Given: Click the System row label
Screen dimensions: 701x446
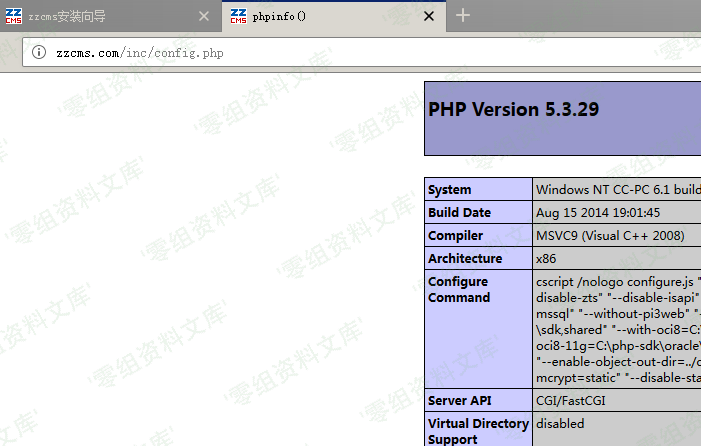Looking at the screenshot, I should click(449, 190).
